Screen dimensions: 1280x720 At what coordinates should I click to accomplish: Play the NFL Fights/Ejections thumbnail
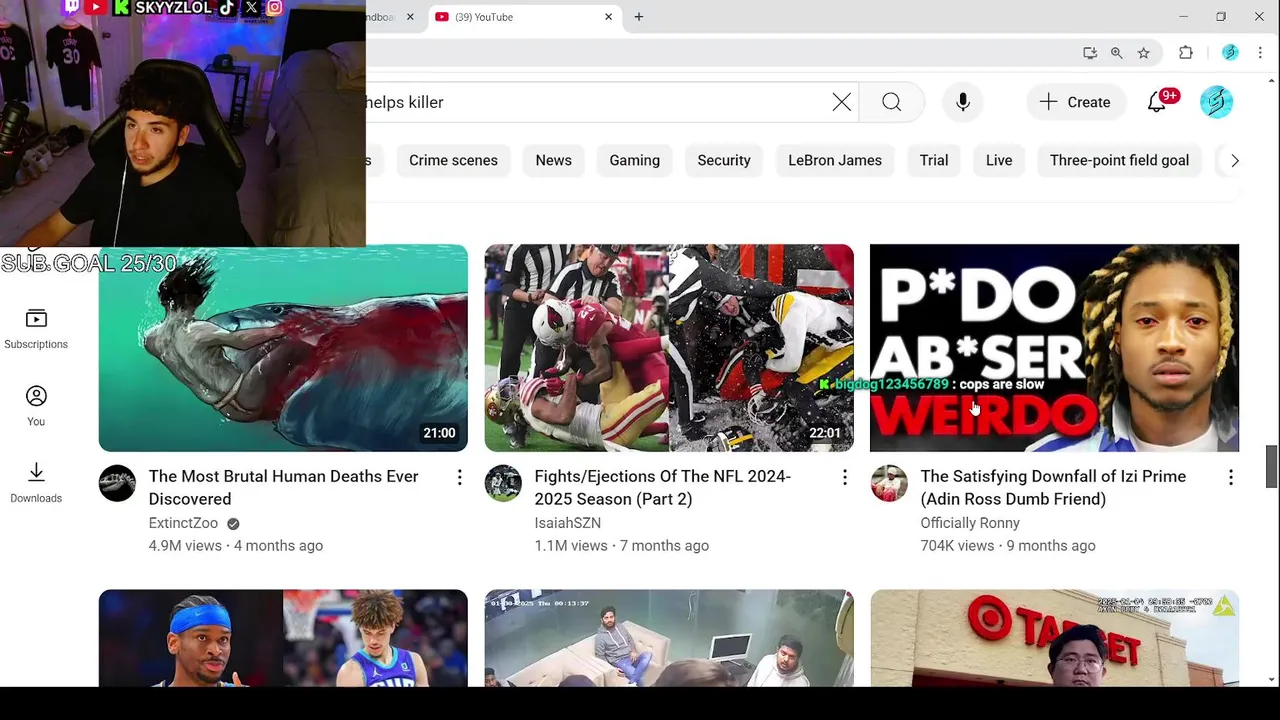(x=669, y=348)
